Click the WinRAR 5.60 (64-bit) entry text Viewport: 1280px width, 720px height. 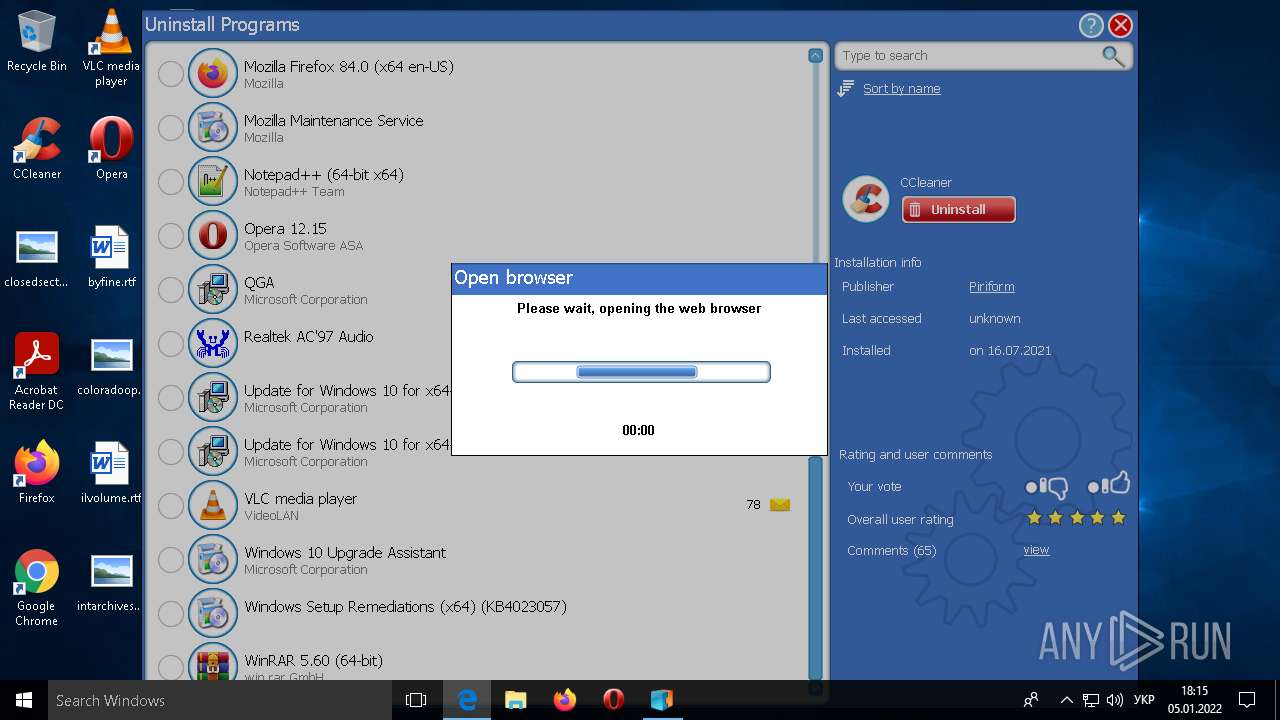click(314, 661)
